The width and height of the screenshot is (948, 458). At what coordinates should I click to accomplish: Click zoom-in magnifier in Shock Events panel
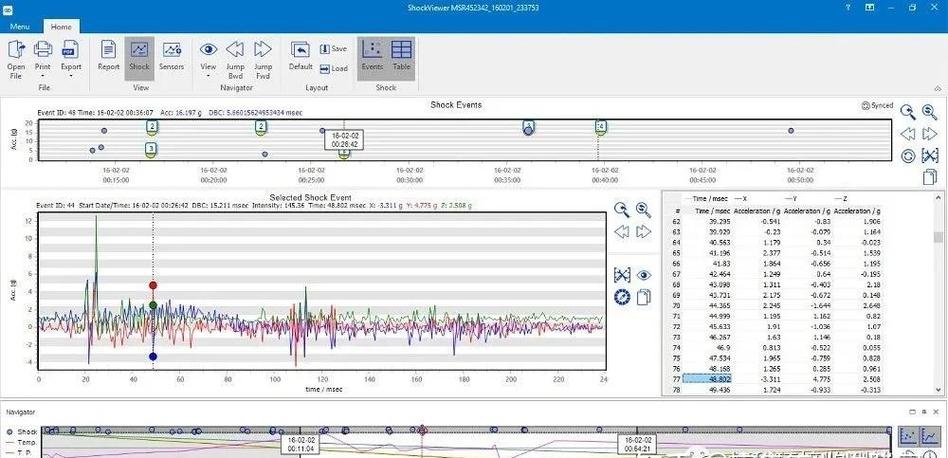point(907,111)
